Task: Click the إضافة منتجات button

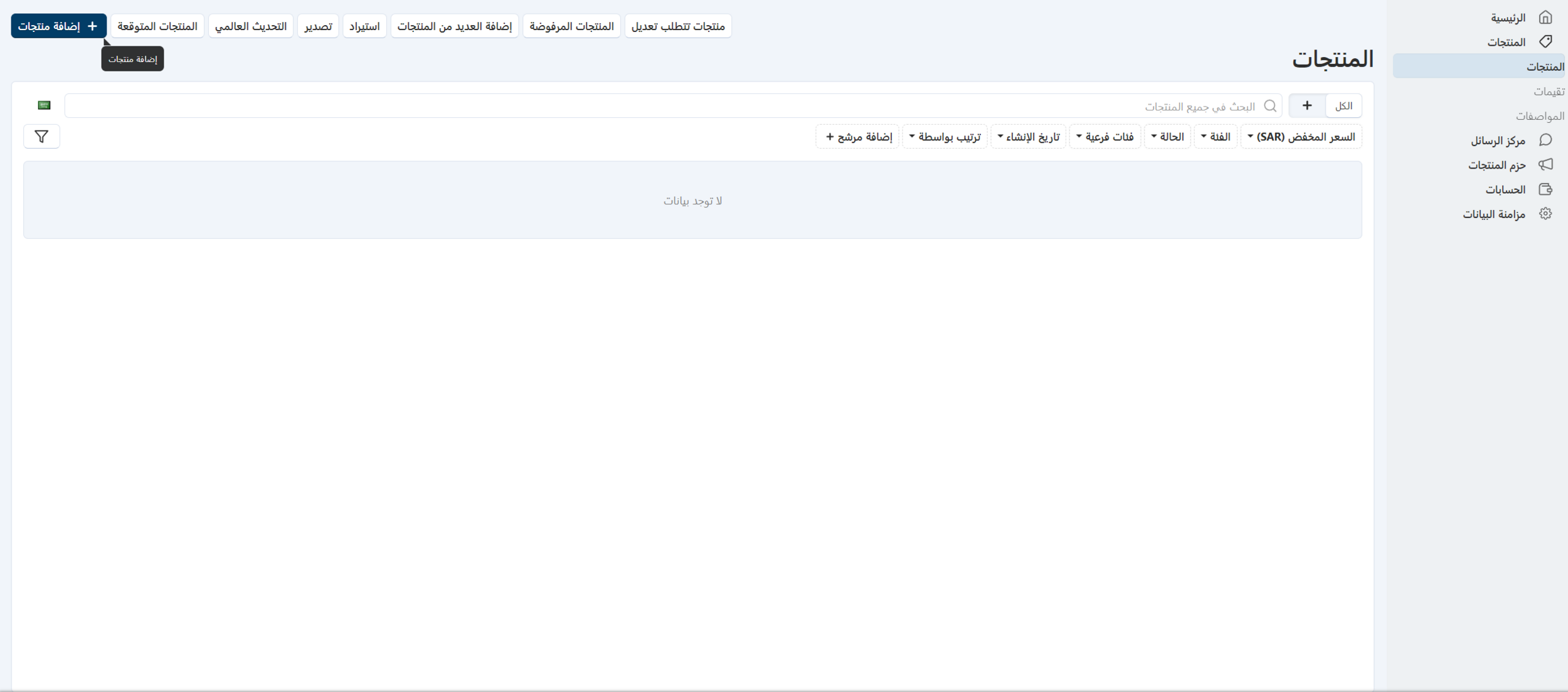Action: pyautogui.click(x=58, y=26)
